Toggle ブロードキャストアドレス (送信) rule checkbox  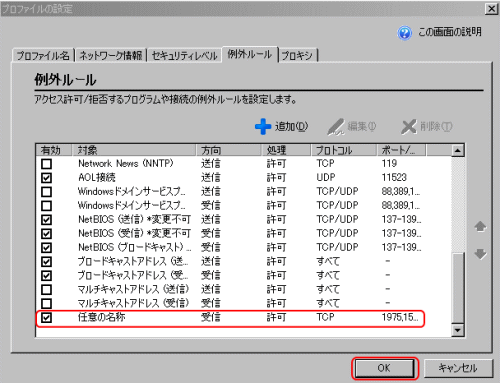click(47, 262)
